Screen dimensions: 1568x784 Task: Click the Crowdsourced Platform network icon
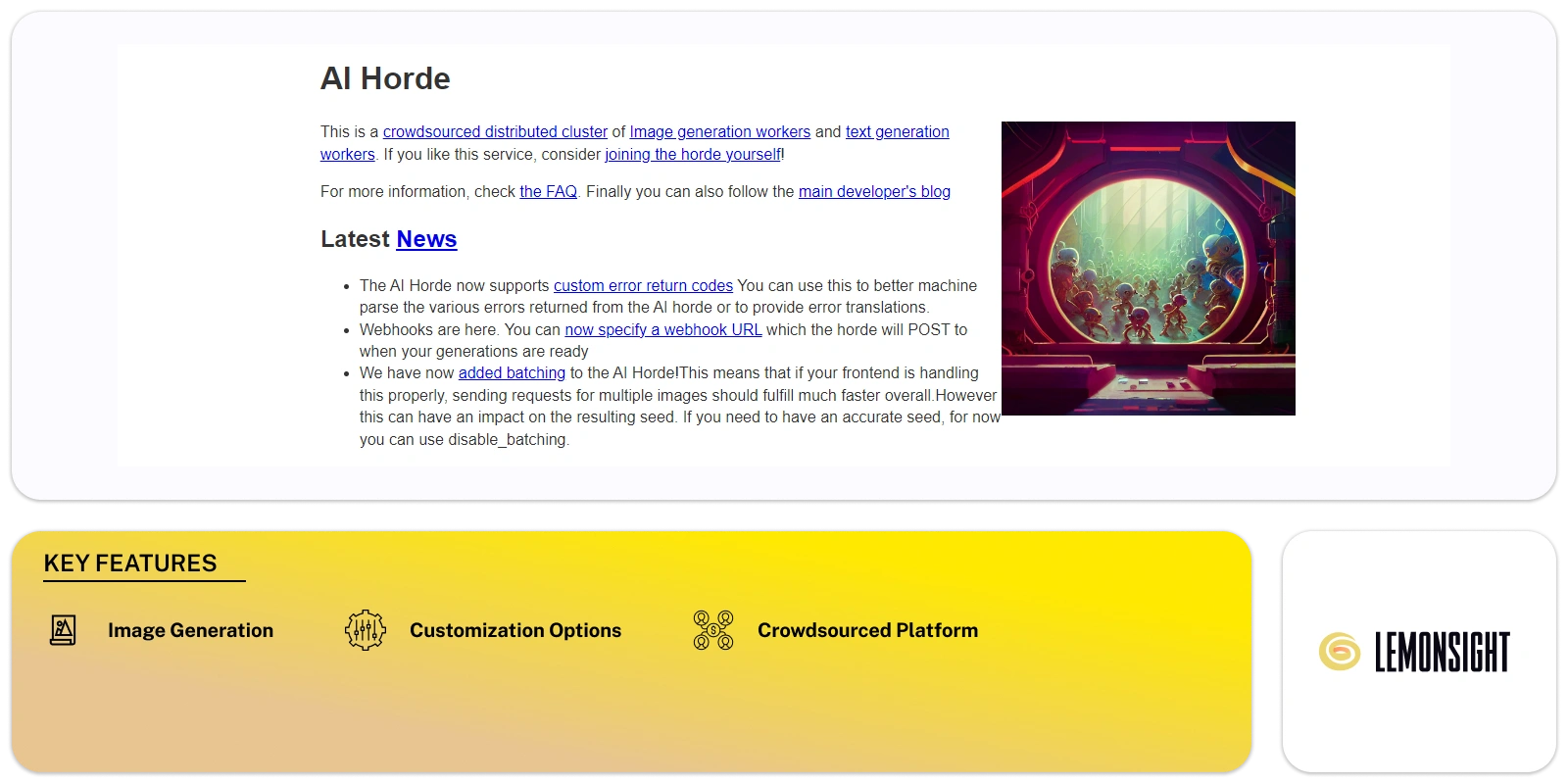[713, 630]
